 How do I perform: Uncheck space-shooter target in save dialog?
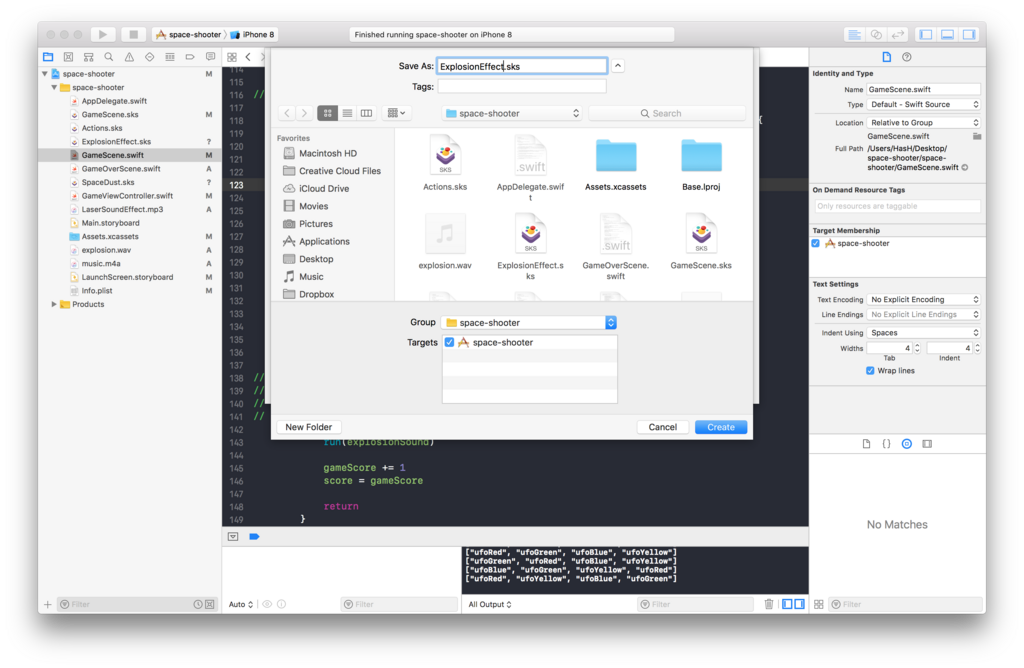449,342
